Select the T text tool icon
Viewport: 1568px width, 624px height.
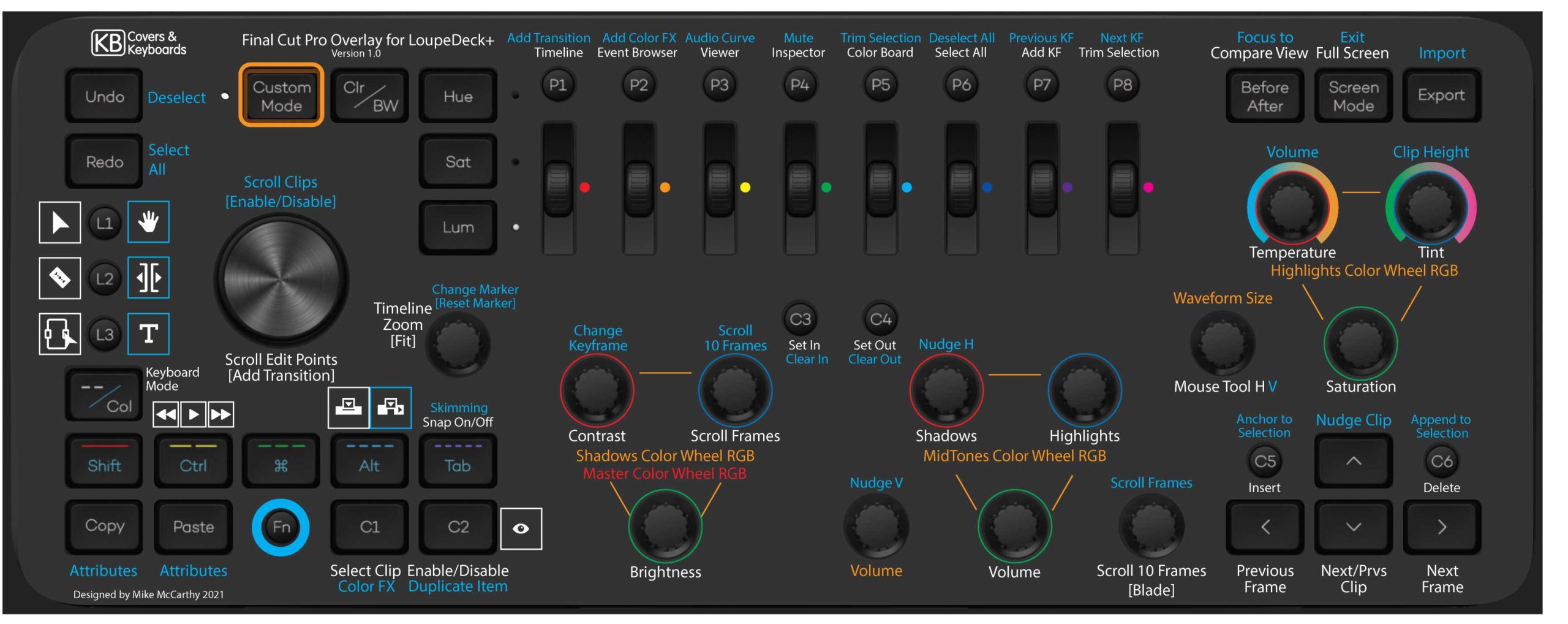pyautogui.click(x=148, y=334)
